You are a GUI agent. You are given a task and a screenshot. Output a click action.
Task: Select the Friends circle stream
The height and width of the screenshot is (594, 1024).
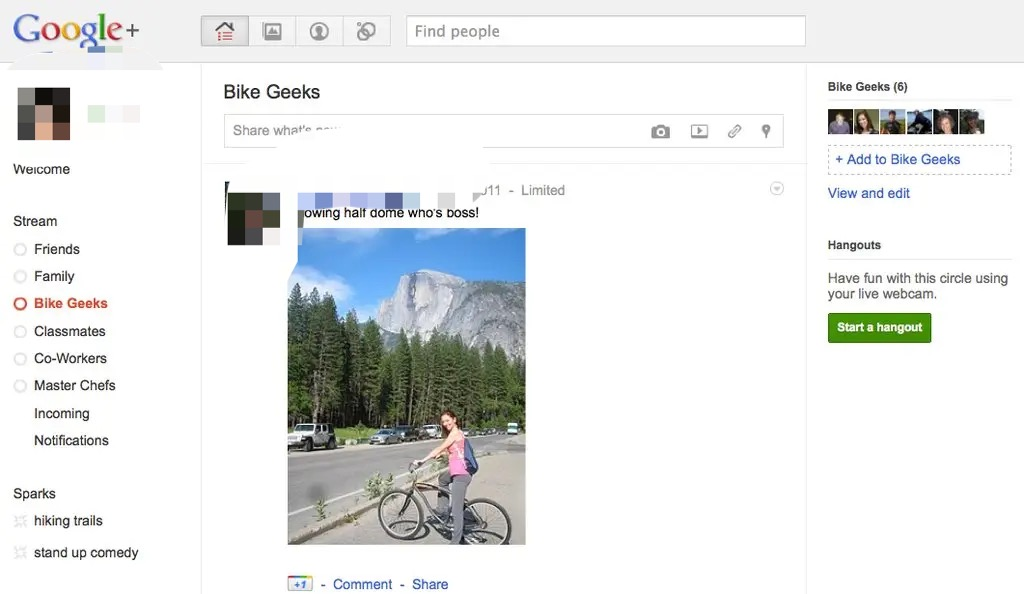point(56,249)
